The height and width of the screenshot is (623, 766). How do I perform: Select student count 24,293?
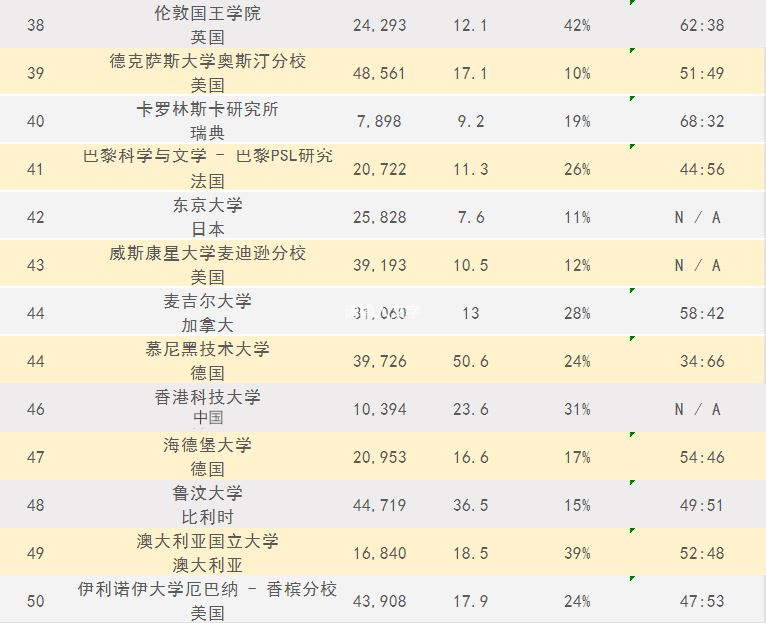point(380,25)
